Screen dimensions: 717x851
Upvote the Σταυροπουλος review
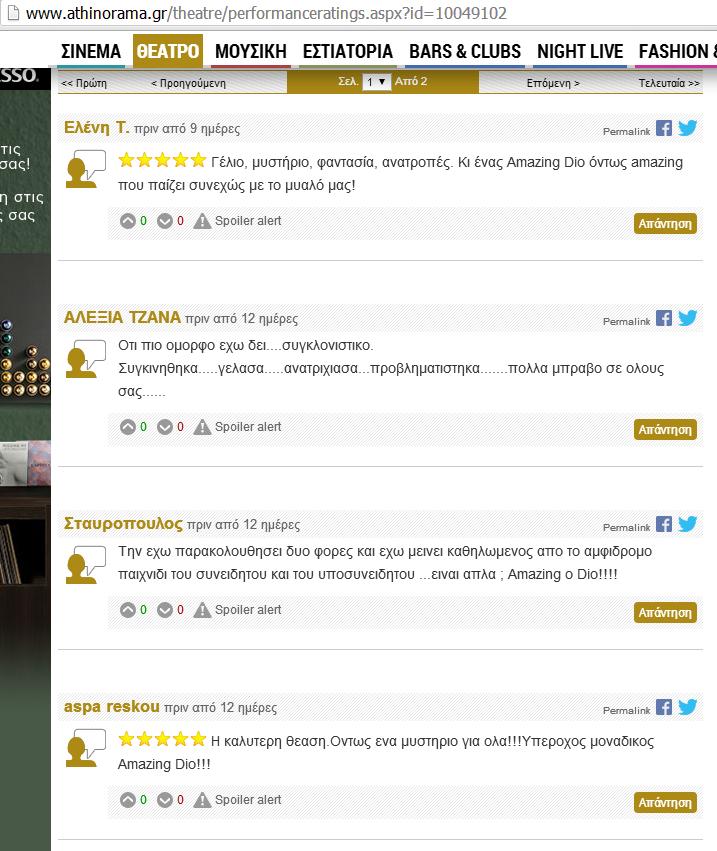pos(128,610)
